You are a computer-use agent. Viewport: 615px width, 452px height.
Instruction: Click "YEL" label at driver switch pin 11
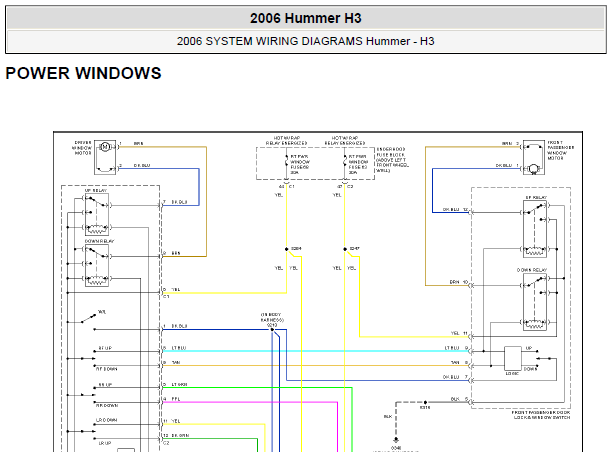point(176,421)
